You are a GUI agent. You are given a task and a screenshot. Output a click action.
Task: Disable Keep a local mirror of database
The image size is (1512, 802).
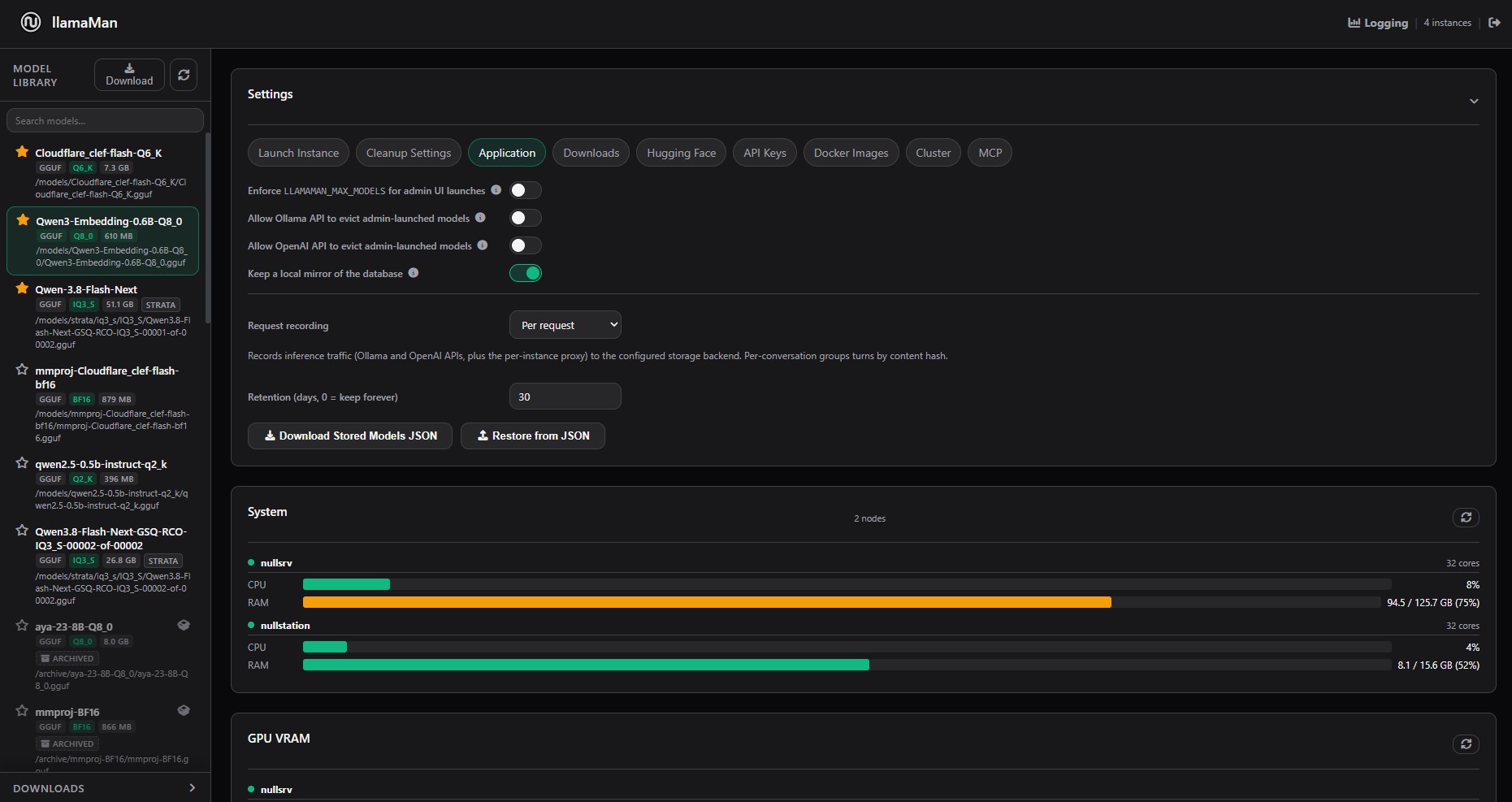(x=526, y=273)
